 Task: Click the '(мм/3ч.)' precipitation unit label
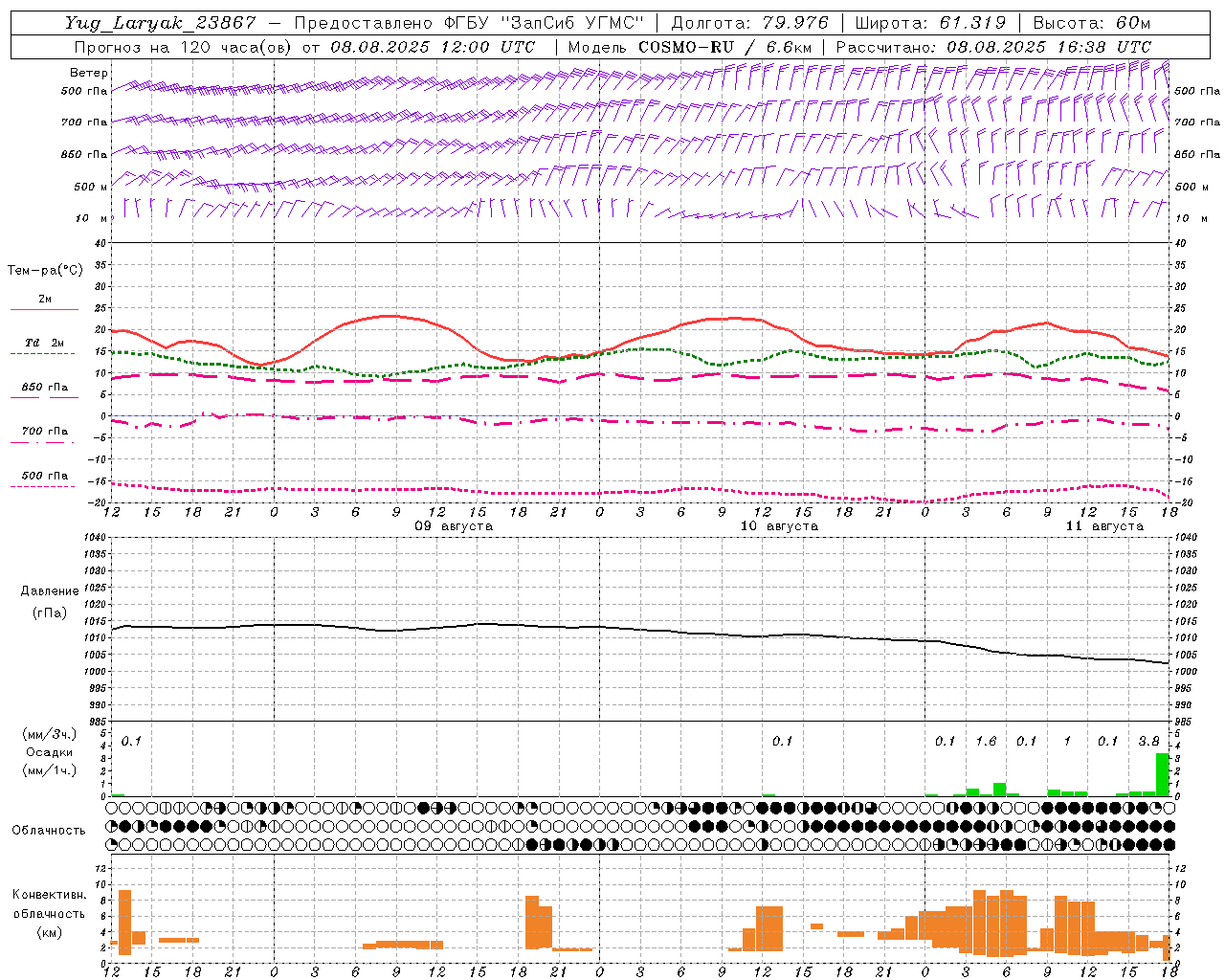(49, 734)
